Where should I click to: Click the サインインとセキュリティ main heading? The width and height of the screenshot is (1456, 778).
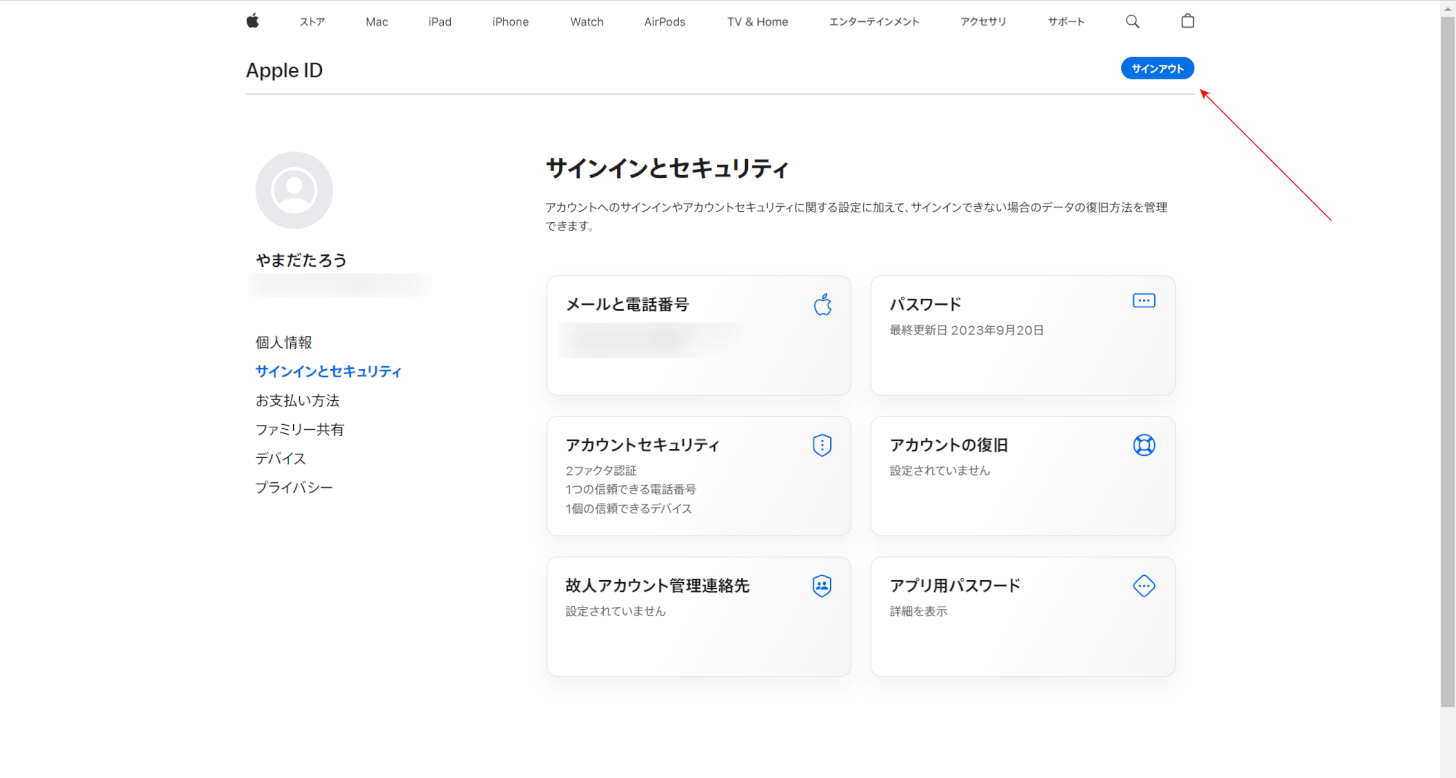pos(667,168)
